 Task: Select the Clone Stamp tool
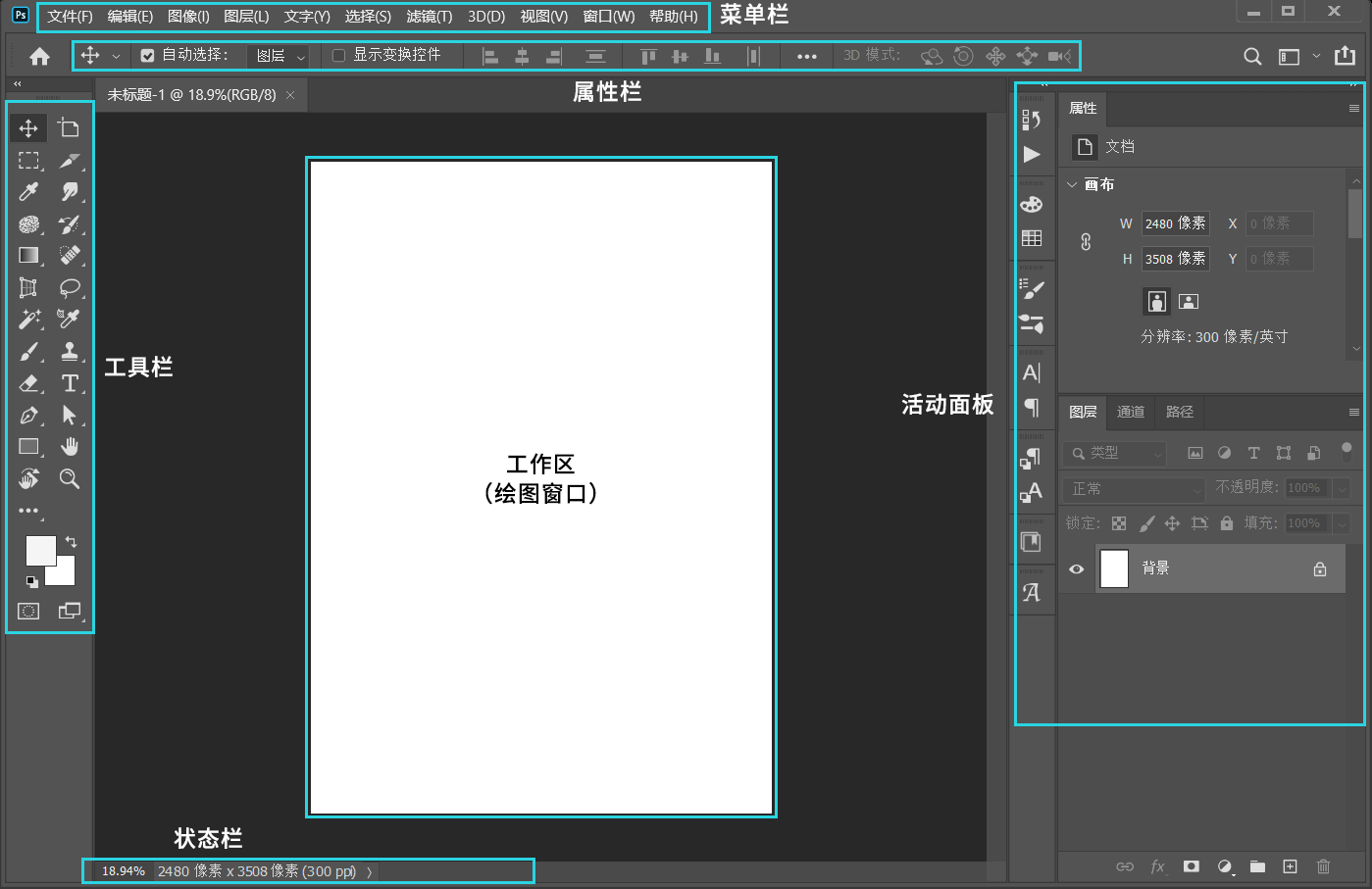click(x=69, y=351)
